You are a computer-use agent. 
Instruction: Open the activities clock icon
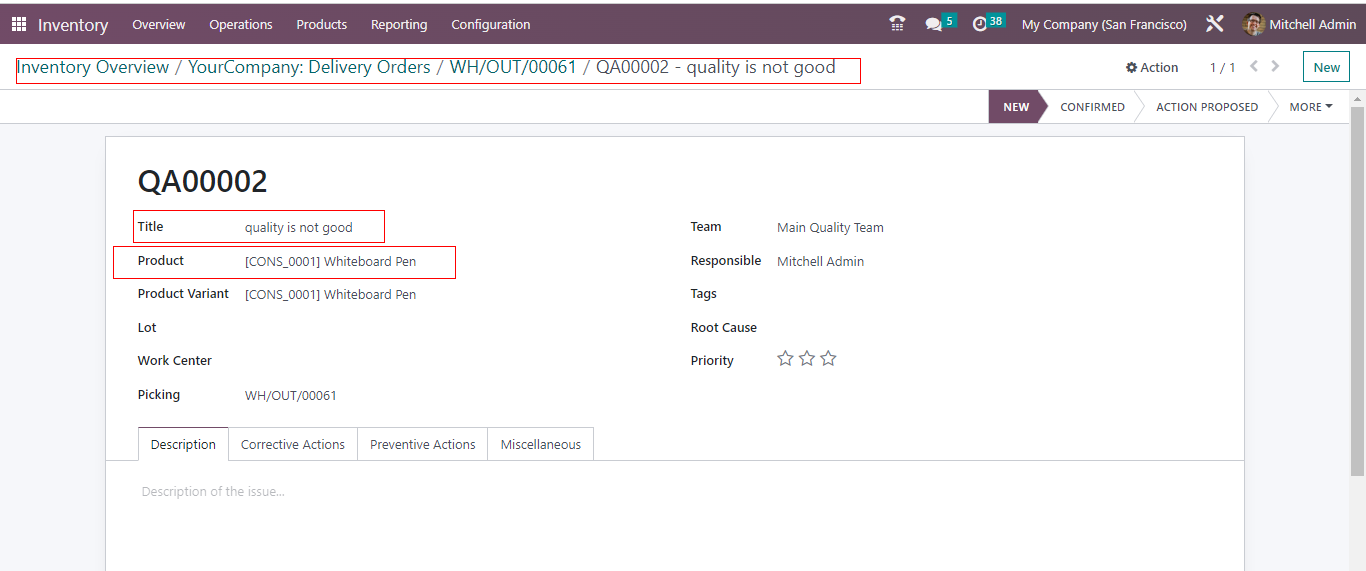coord(980,24)
